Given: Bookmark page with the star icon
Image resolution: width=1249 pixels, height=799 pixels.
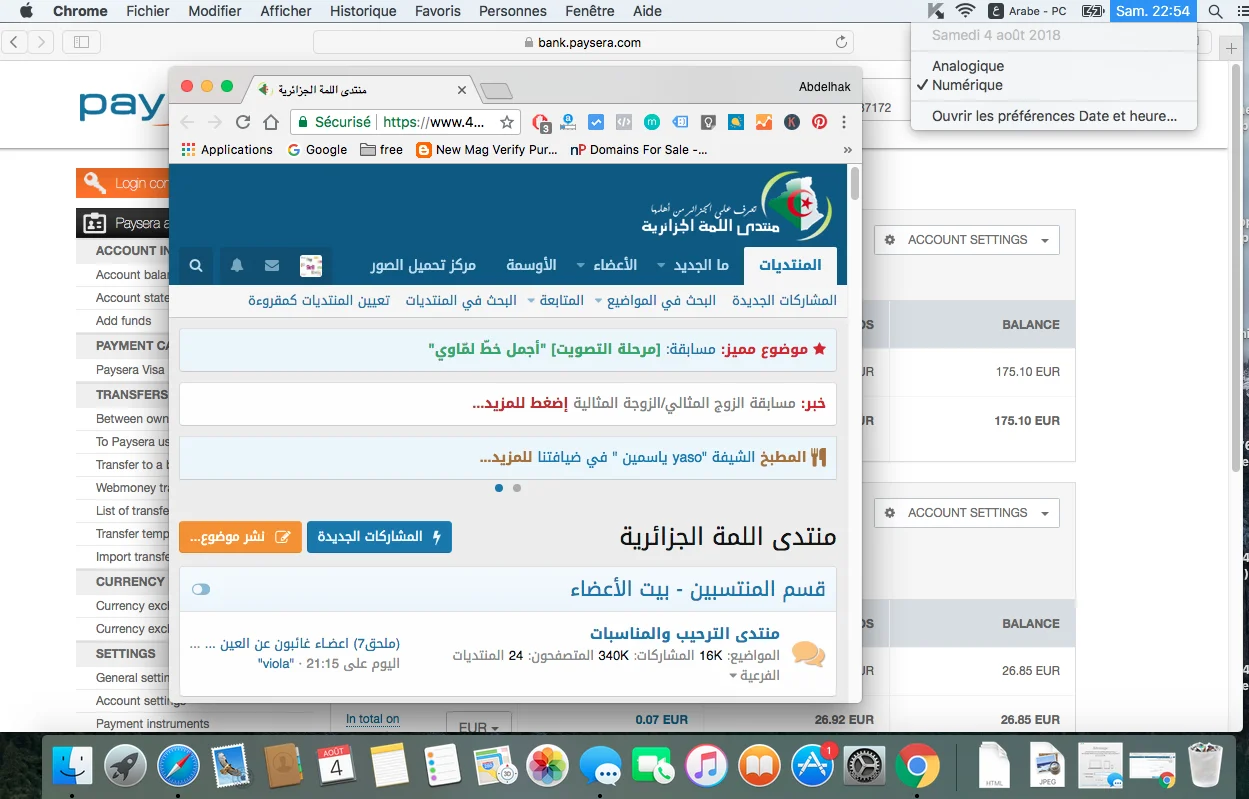Looking at the screenshot, I should coord(507,122).
